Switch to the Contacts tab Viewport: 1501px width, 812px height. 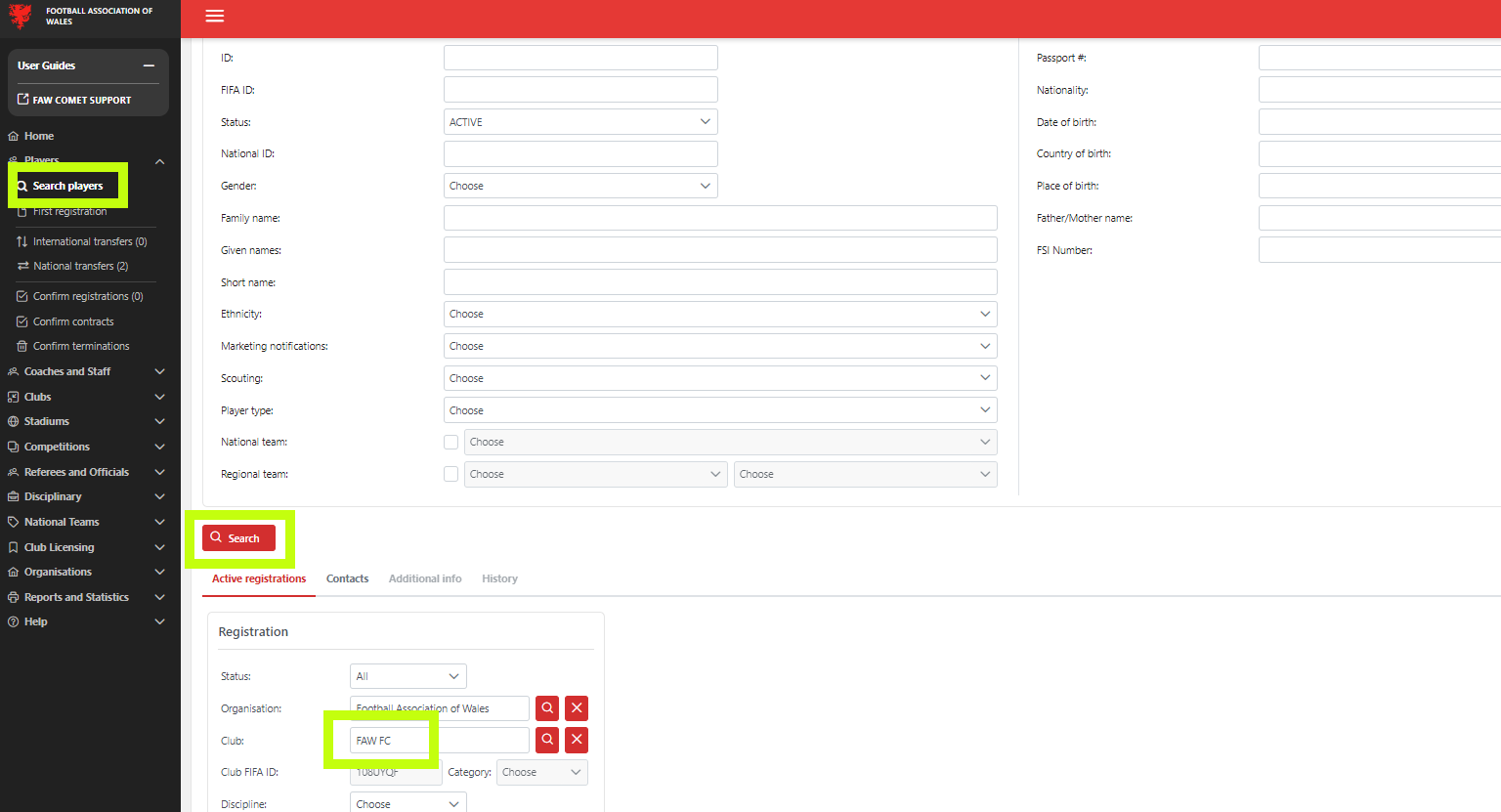pos(347,578)
